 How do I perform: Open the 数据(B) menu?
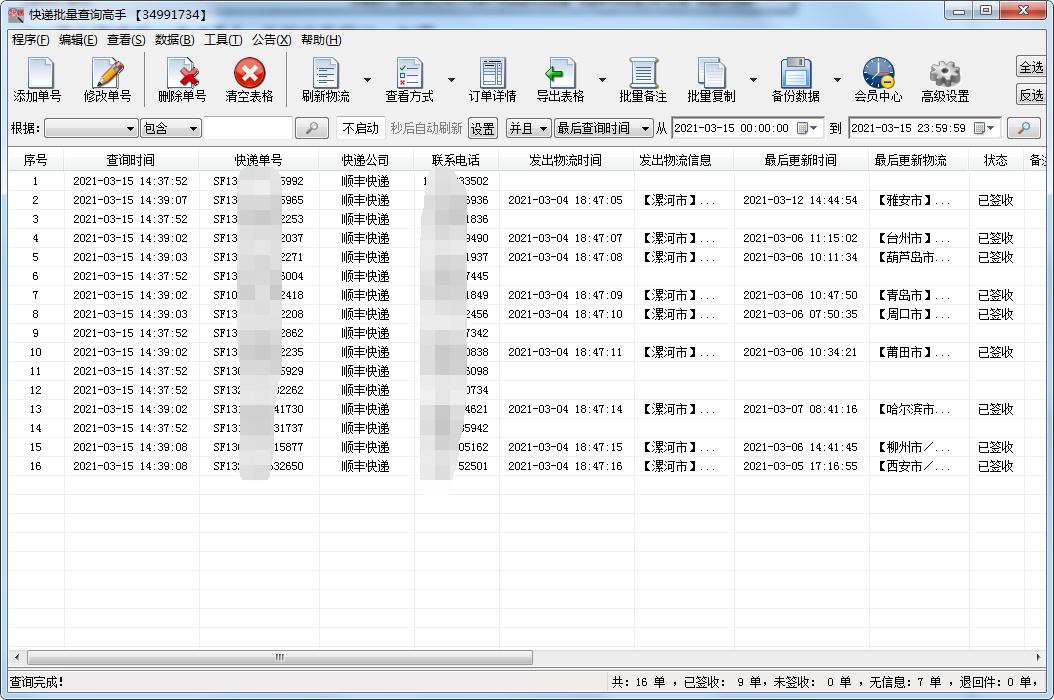coord(174,40)
